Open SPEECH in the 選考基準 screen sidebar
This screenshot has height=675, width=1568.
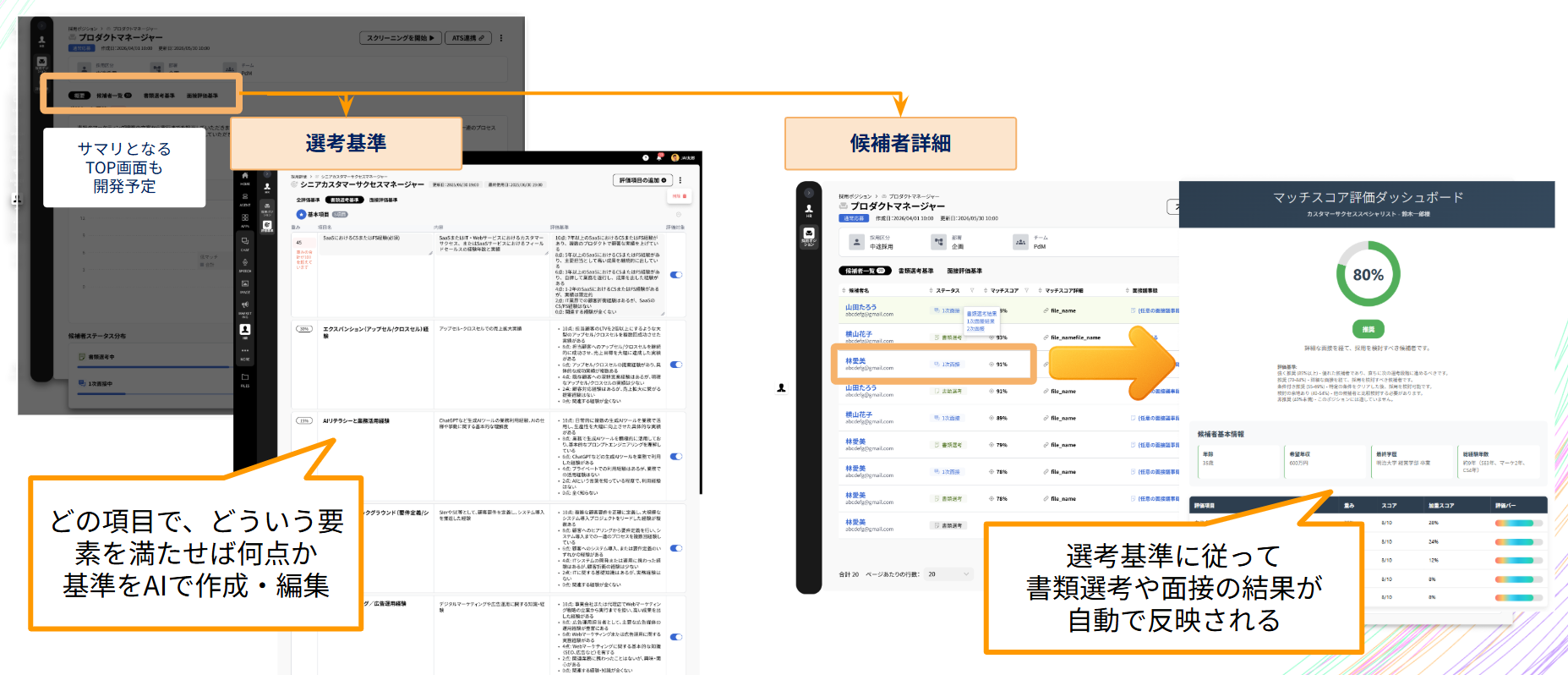click(x=245, y=266)
